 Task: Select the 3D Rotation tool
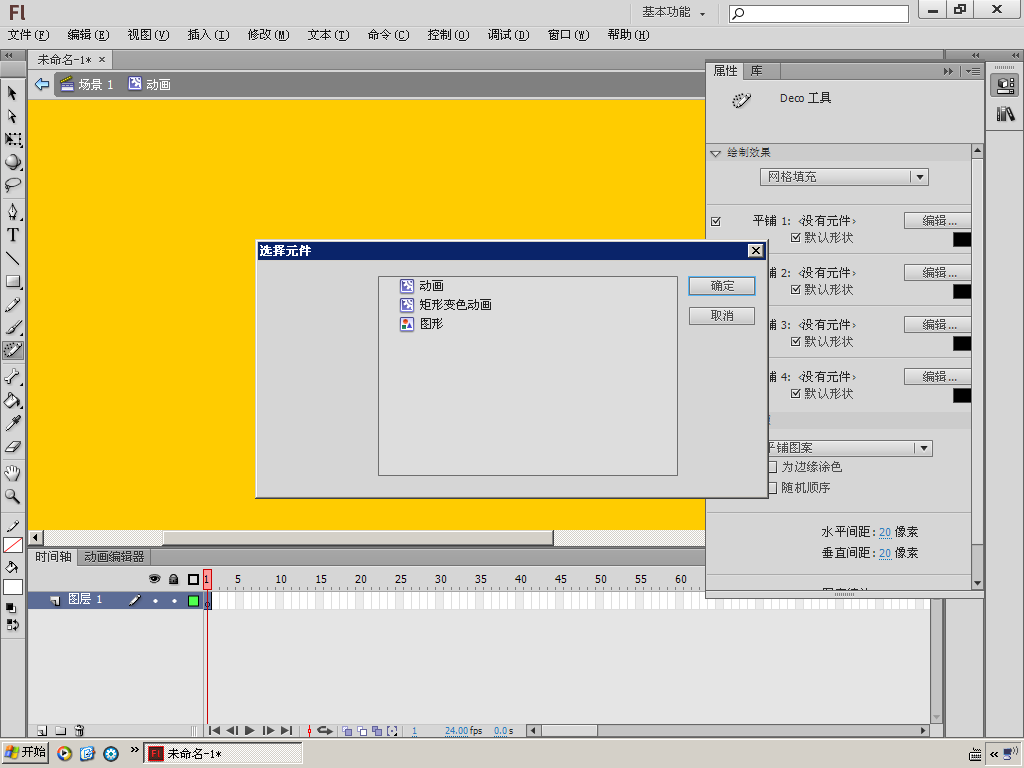(12, 162)
